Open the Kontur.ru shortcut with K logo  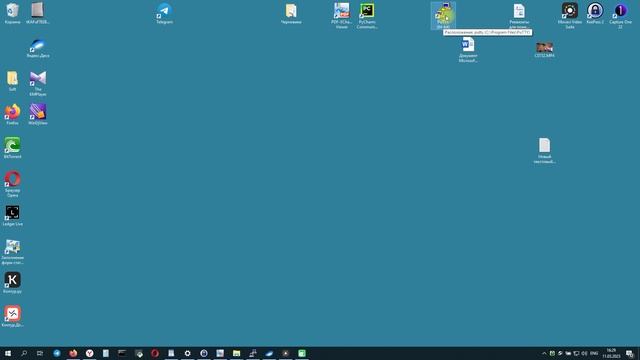pyautogui.click(x=12, y=282)
